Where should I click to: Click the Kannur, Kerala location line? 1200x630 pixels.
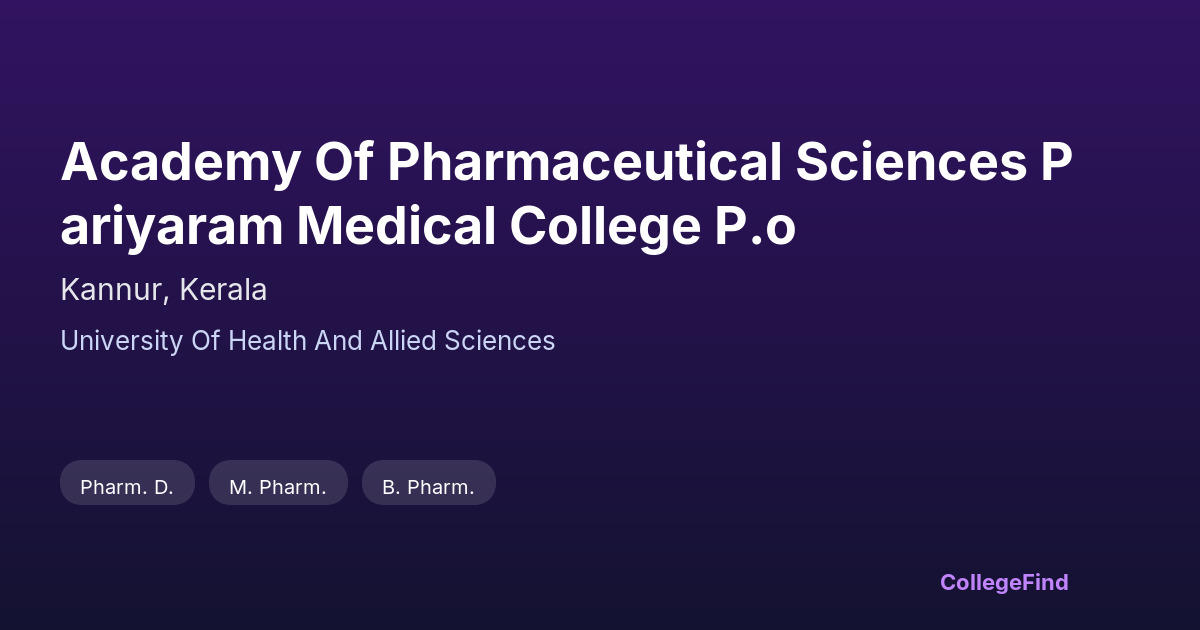[163, 290]
